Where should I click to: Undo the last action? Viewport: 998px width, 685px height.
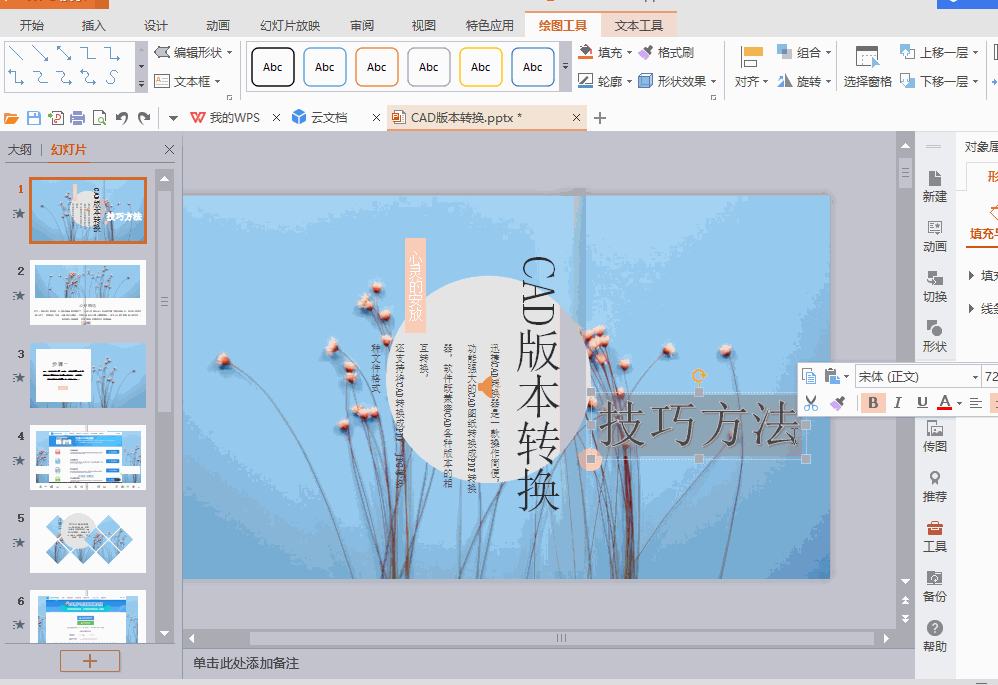coord(122,118)
